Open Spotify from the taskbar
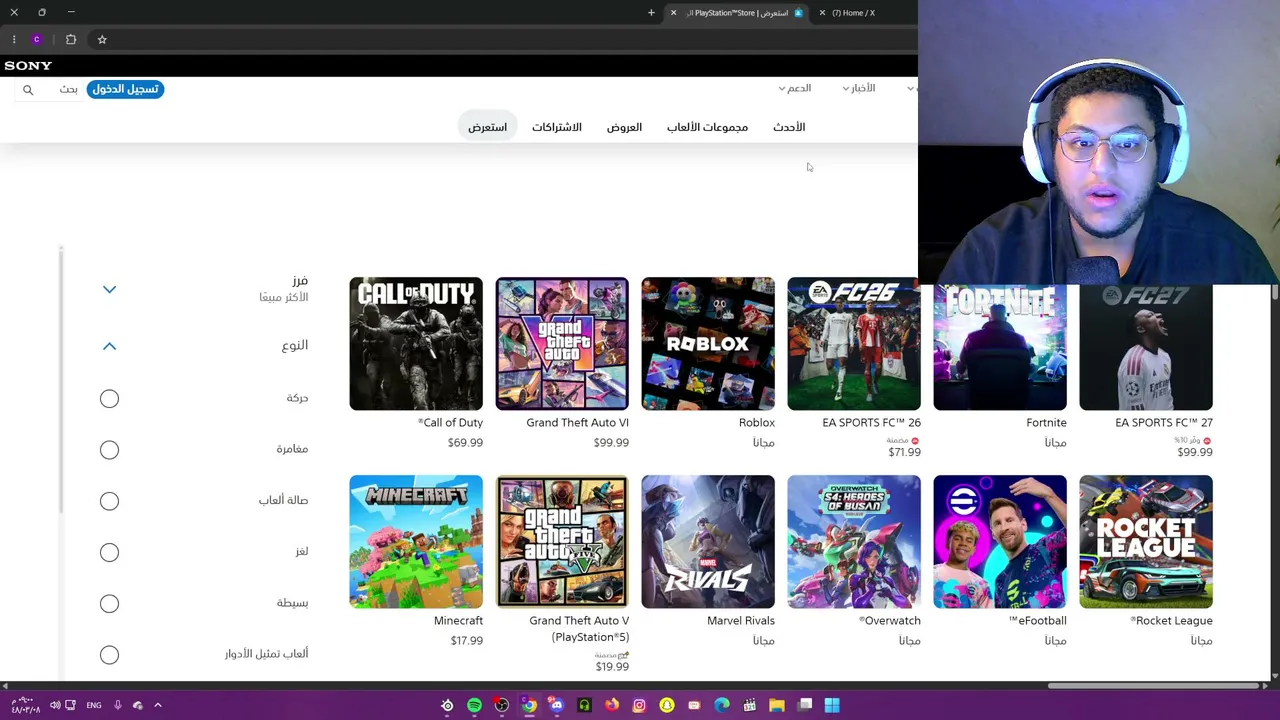Viewport: 1280px width, 720px height. [x=474, y=705]
